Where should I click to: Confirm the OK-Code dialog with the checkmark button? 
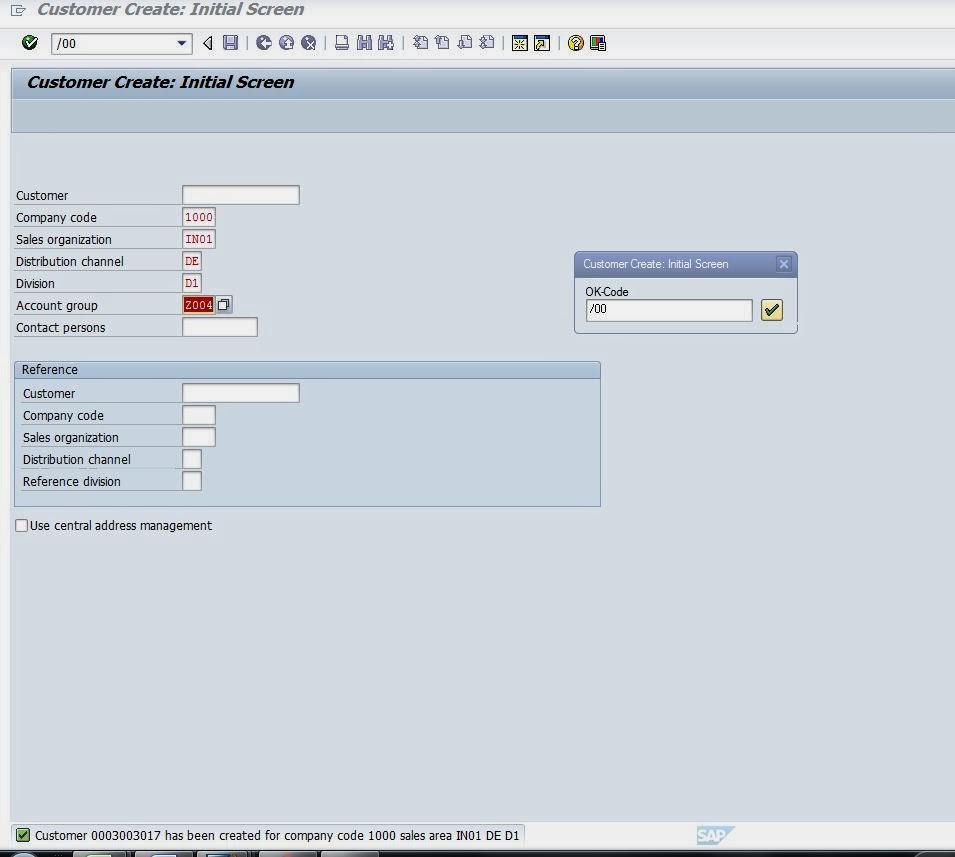[x=771, y=310]
